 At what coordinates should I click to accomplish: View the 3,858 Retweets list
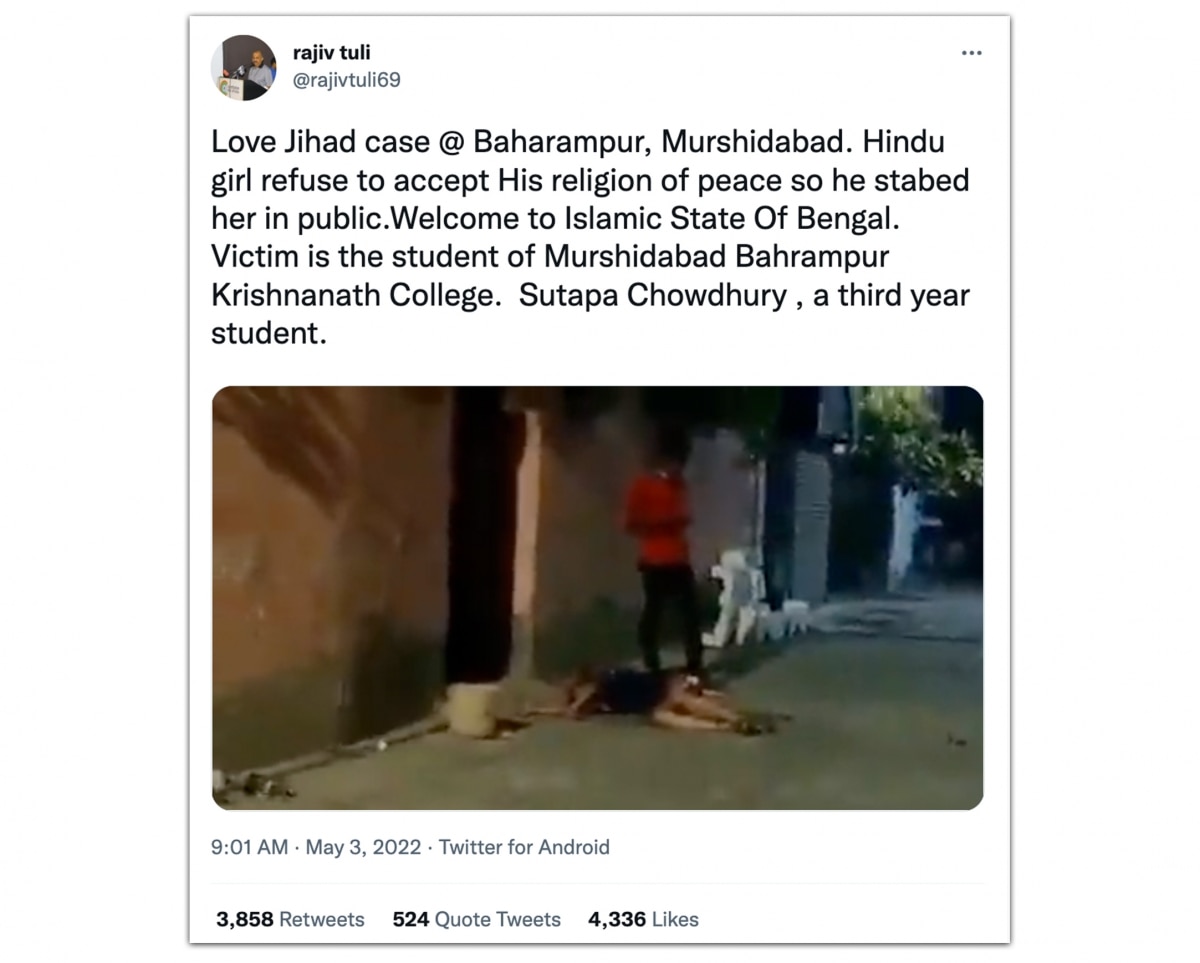pos(290,919)
